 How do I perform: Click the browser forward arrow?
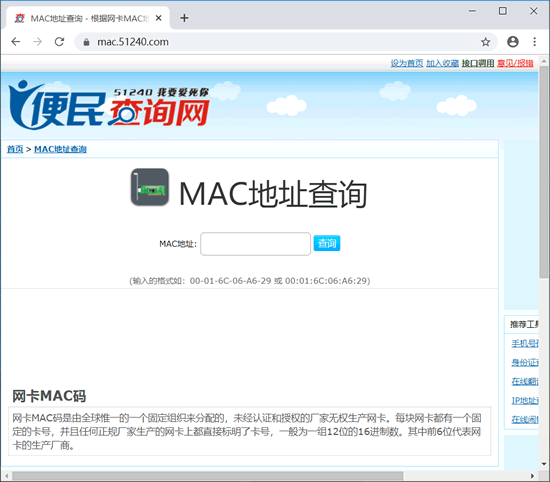click(38, 42)
